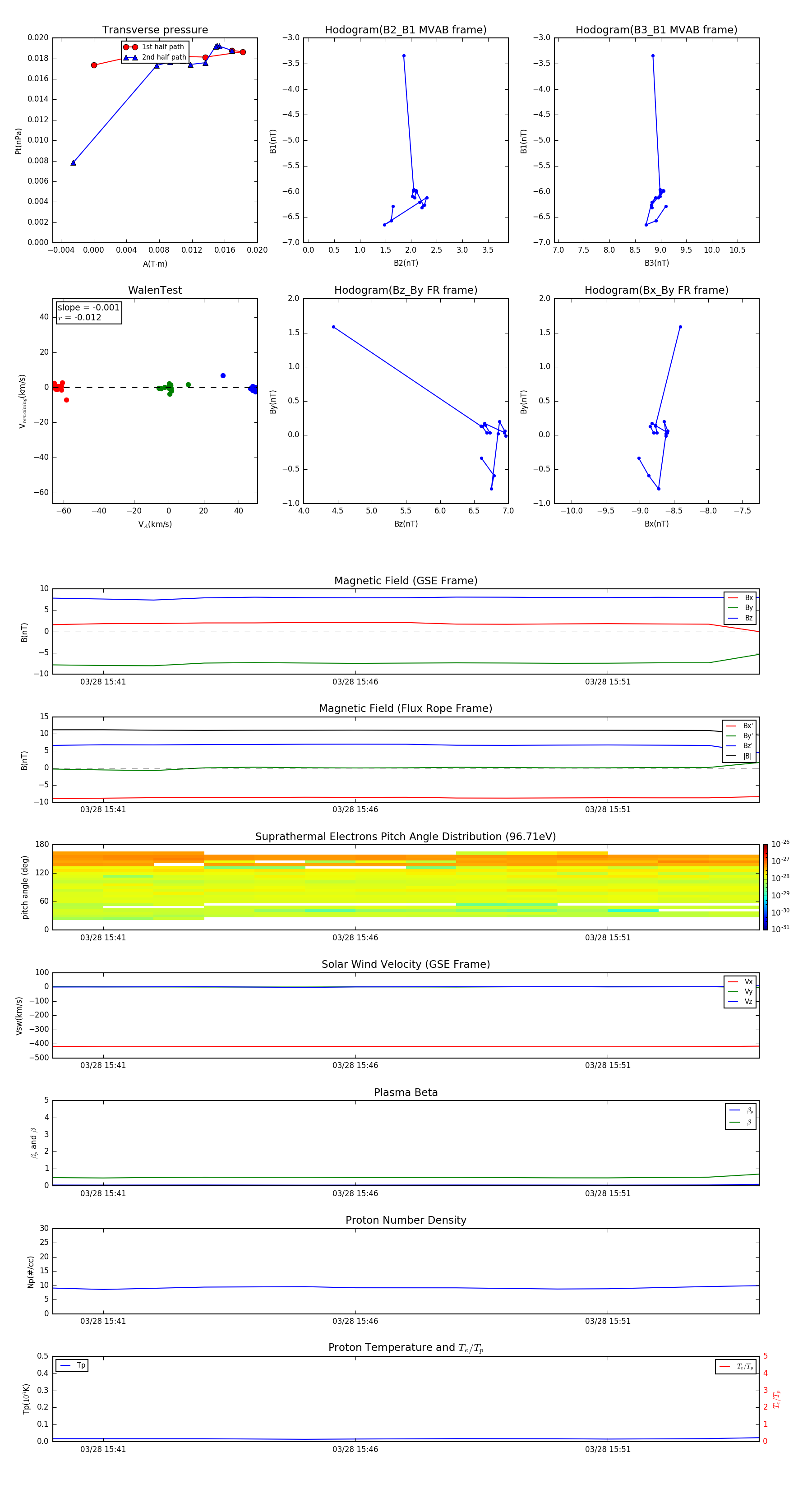
Task: Click '03/28 15:46' tick under the GSE magnetic field
Action: click(x=355, y=682)
